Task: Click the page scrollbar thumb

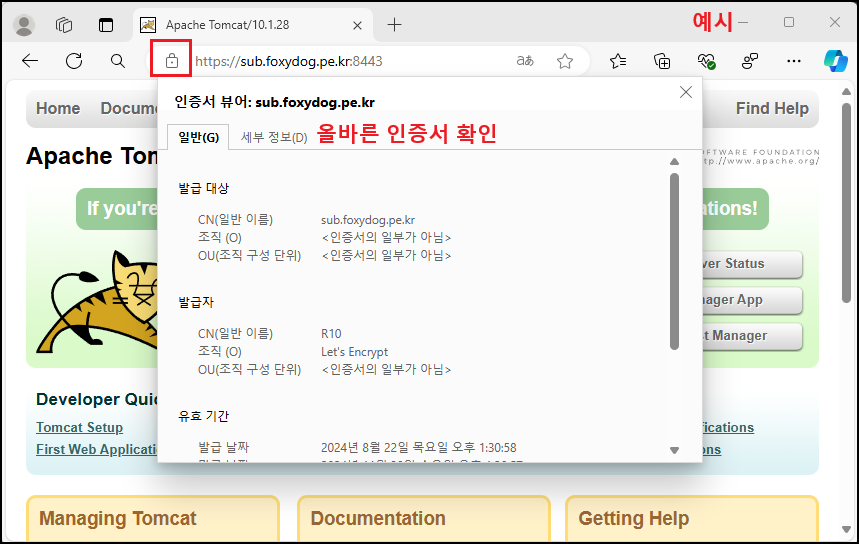Action: click(846, 203)
